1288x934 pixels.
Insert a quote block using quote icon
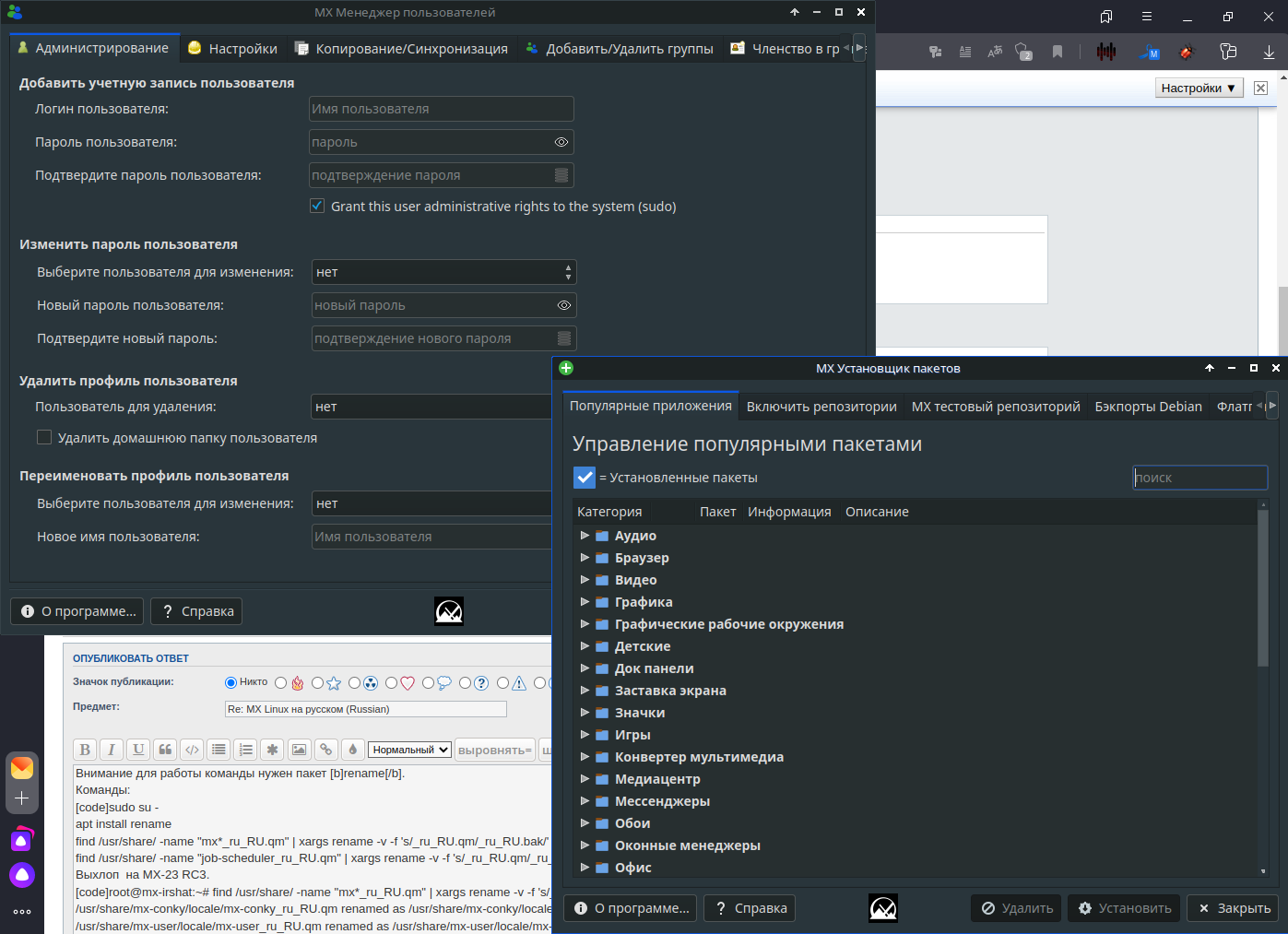(x=165, y=750)
